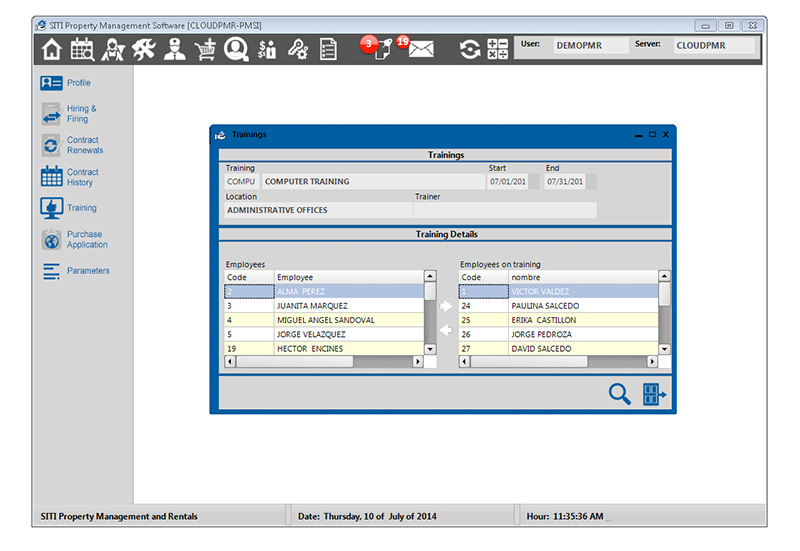This screenshot has width=800, height=551.
Task: Click the exit icon in Trainings dialog
Action: pos(654,394)
